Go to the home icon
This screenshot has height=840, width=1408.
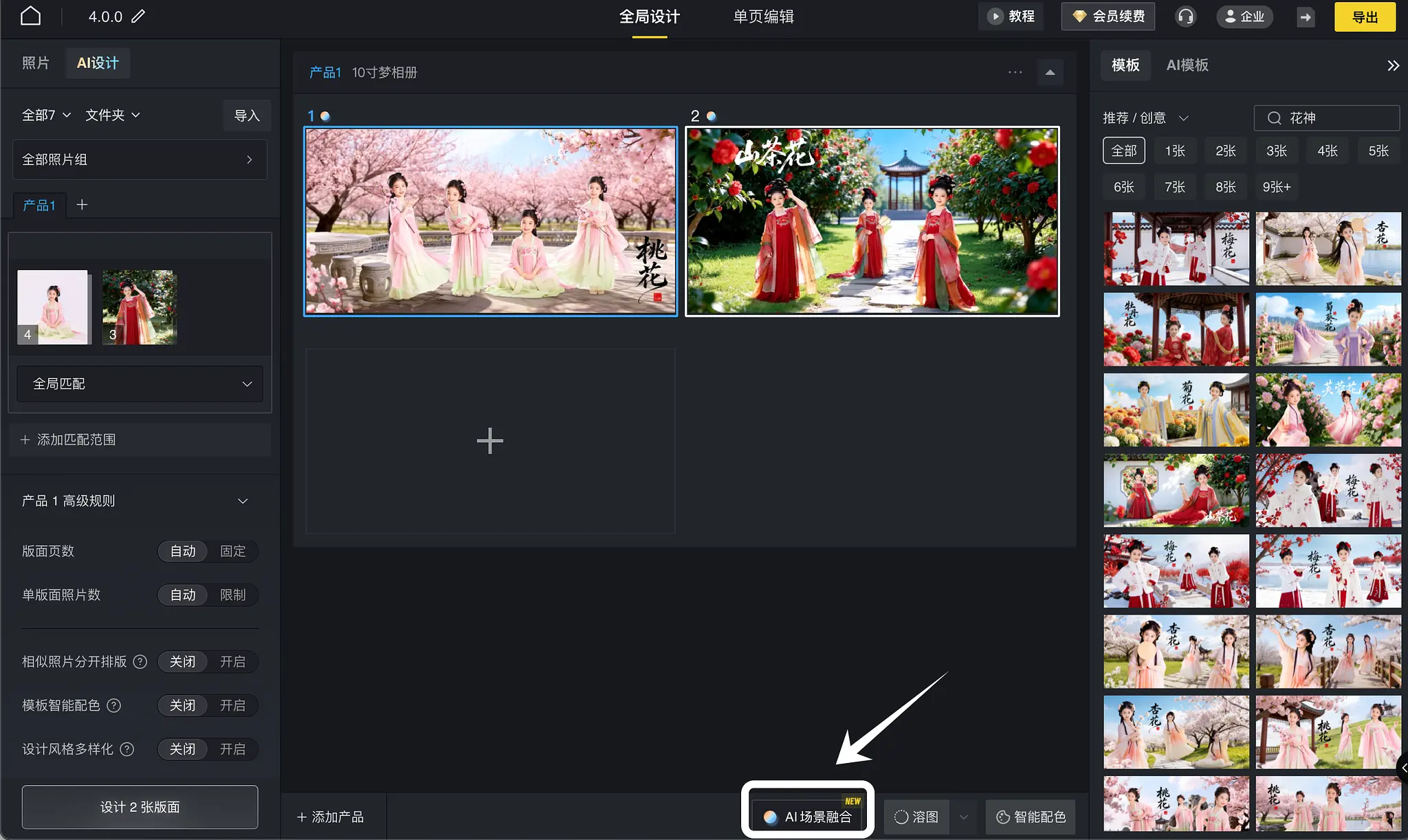30,16
